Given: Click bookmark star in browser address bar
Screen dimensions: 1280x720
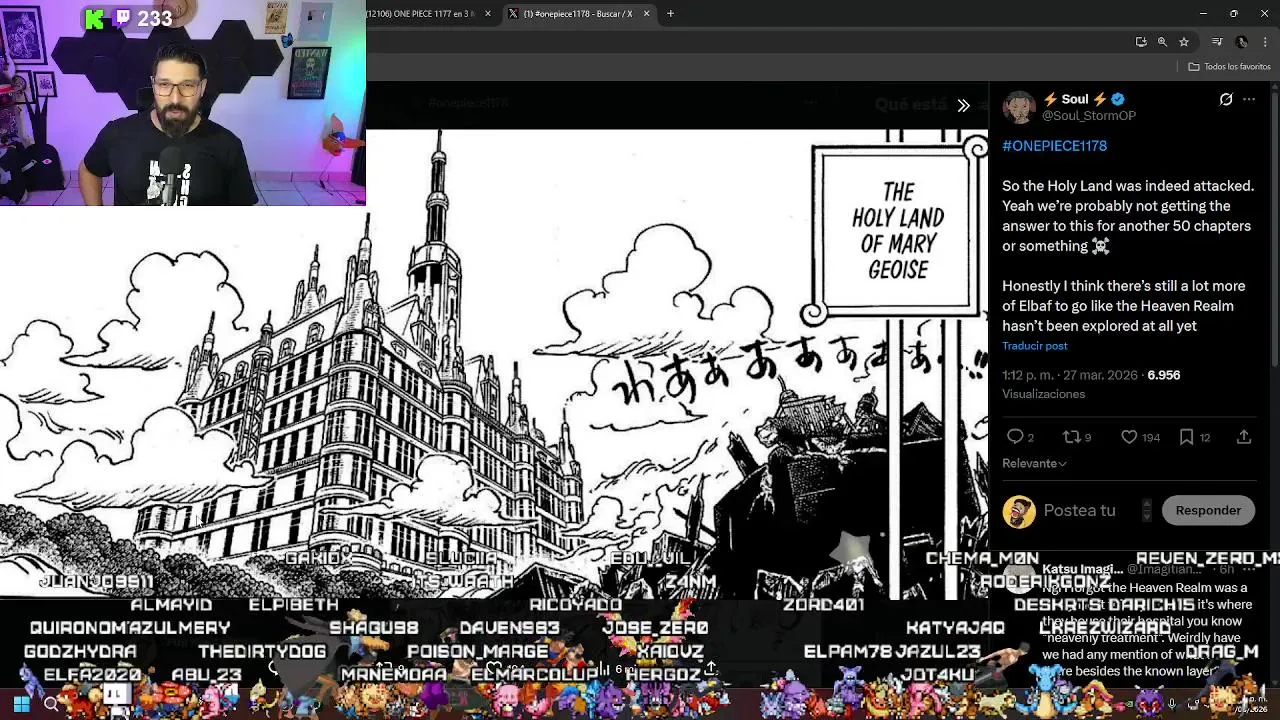Looking at the screenshot, I should click(1184, 42).
